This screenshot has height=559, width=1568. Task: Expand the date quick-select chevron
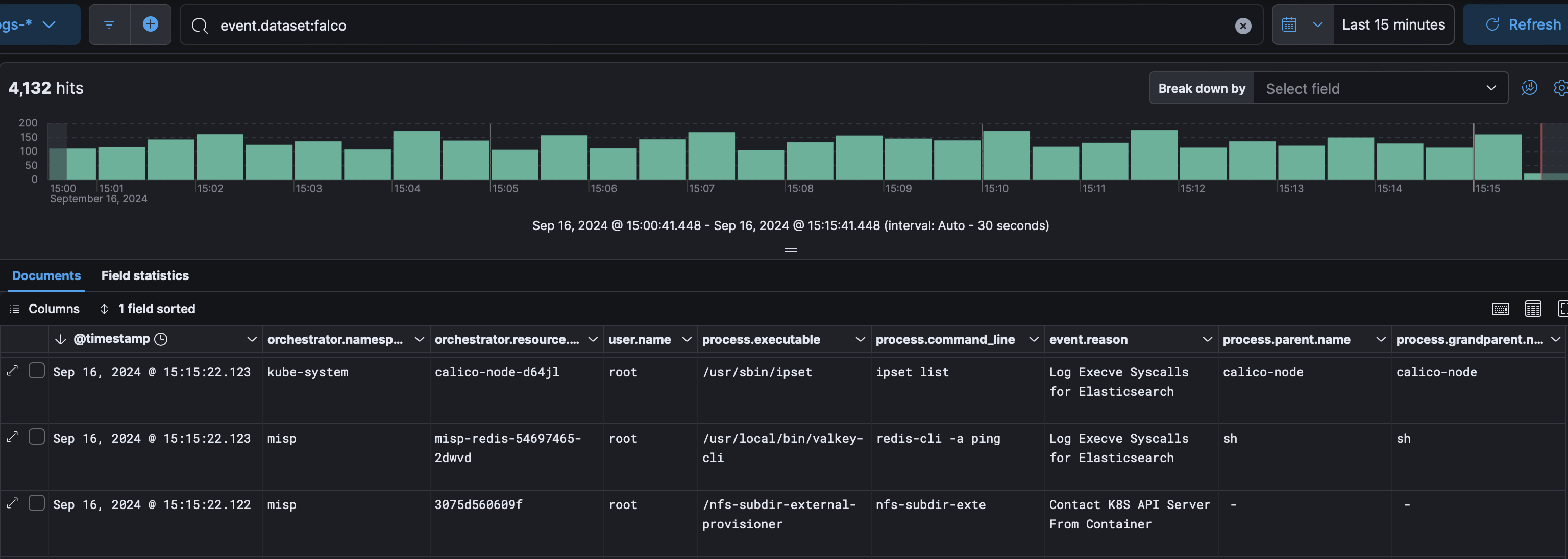[1317, 24]
